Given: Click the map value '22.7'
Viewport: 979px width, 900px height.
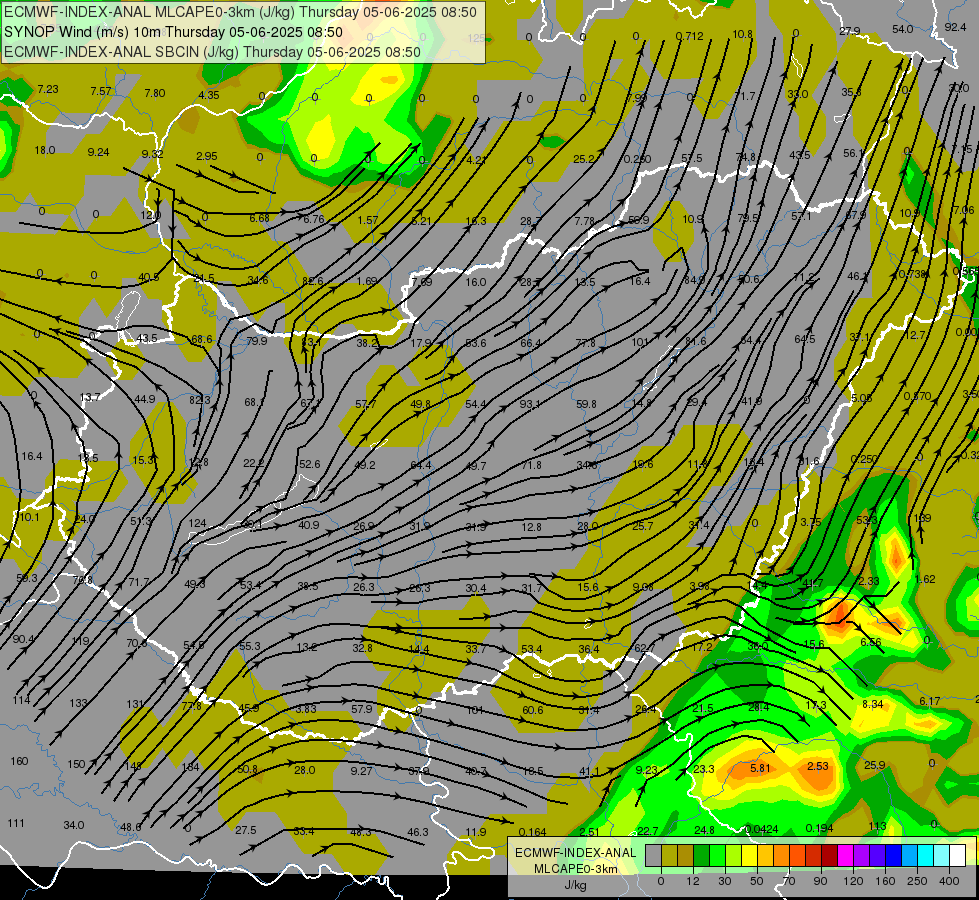Looking at the screenshot, I should (647, 831).
